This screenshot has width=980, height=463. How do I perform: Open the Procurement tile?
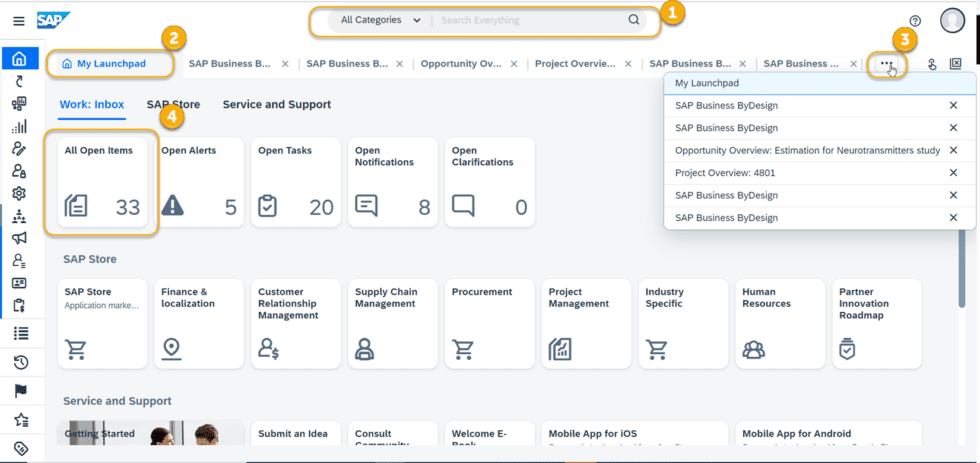point(490,324)
